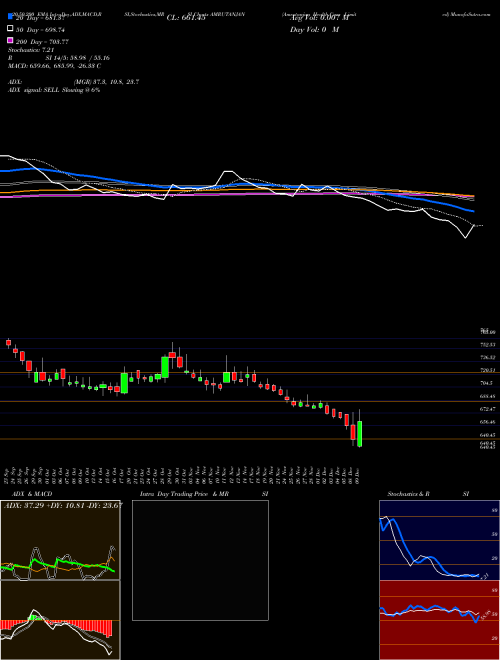The width and height of the screenshot is (500, 660).
Task: Click the 'Day Vol: 0 M' label
Action: (314, 30)
